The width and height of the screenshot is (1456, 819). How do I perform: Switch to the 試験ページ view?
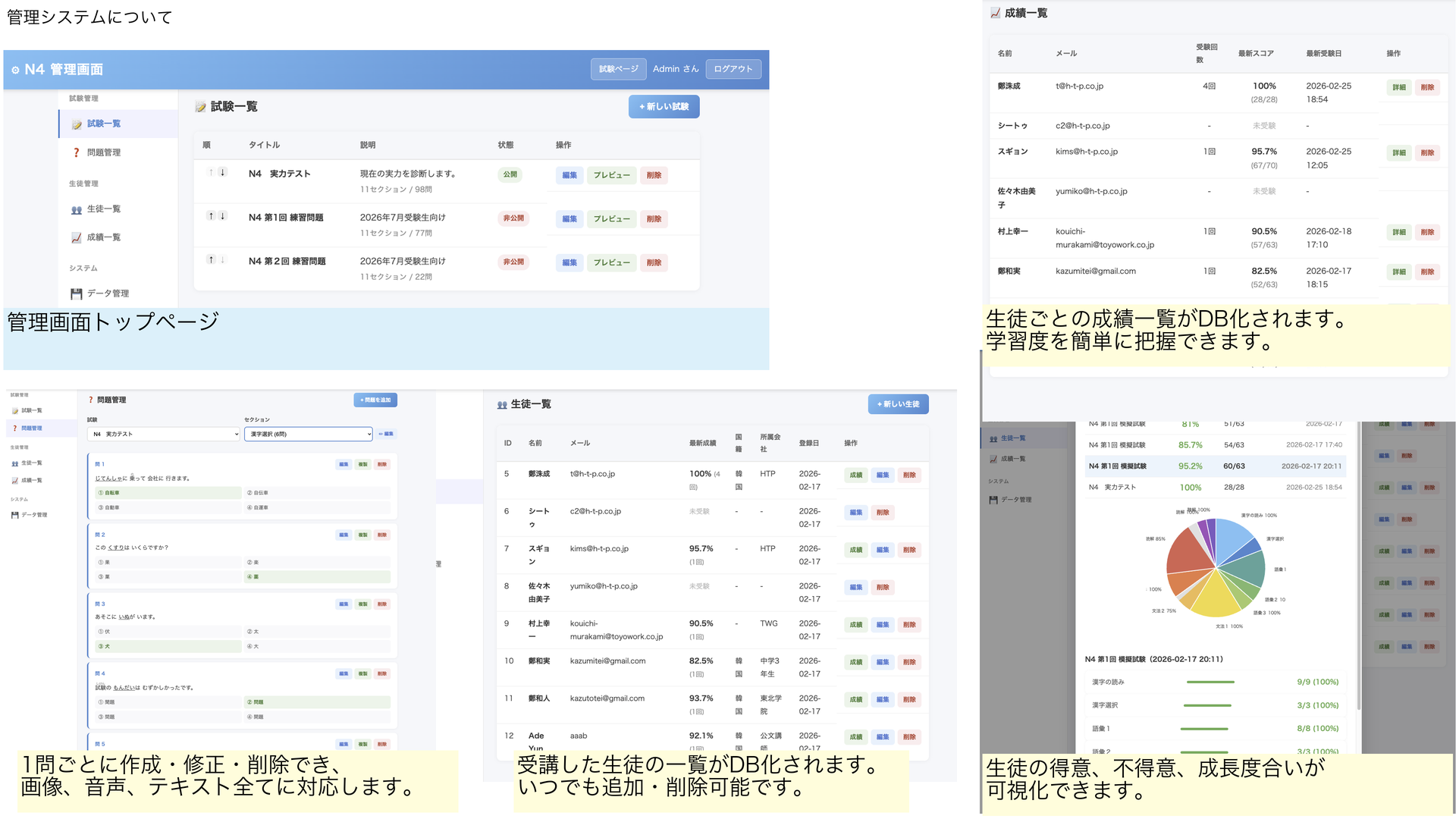(x=618, y=69)
